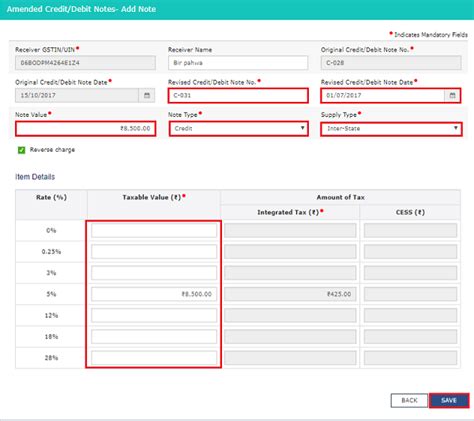Click the Note Value label
The height and width of the screenshot is (421, 474).
tap(31, 115)
